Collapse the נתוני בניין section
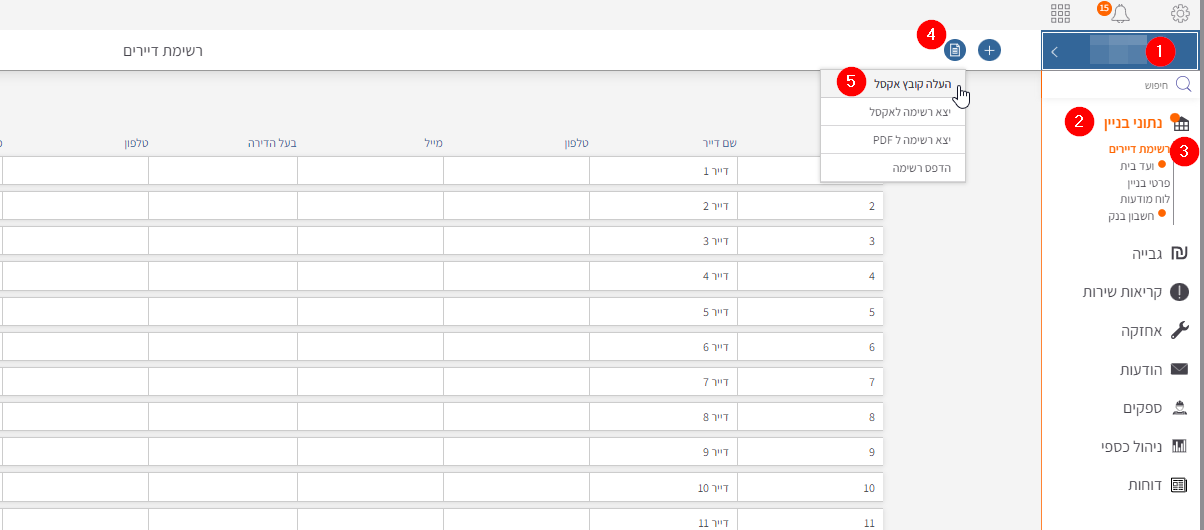Viewport: 1204px width, 530px height. click(x=1132, y=123)
